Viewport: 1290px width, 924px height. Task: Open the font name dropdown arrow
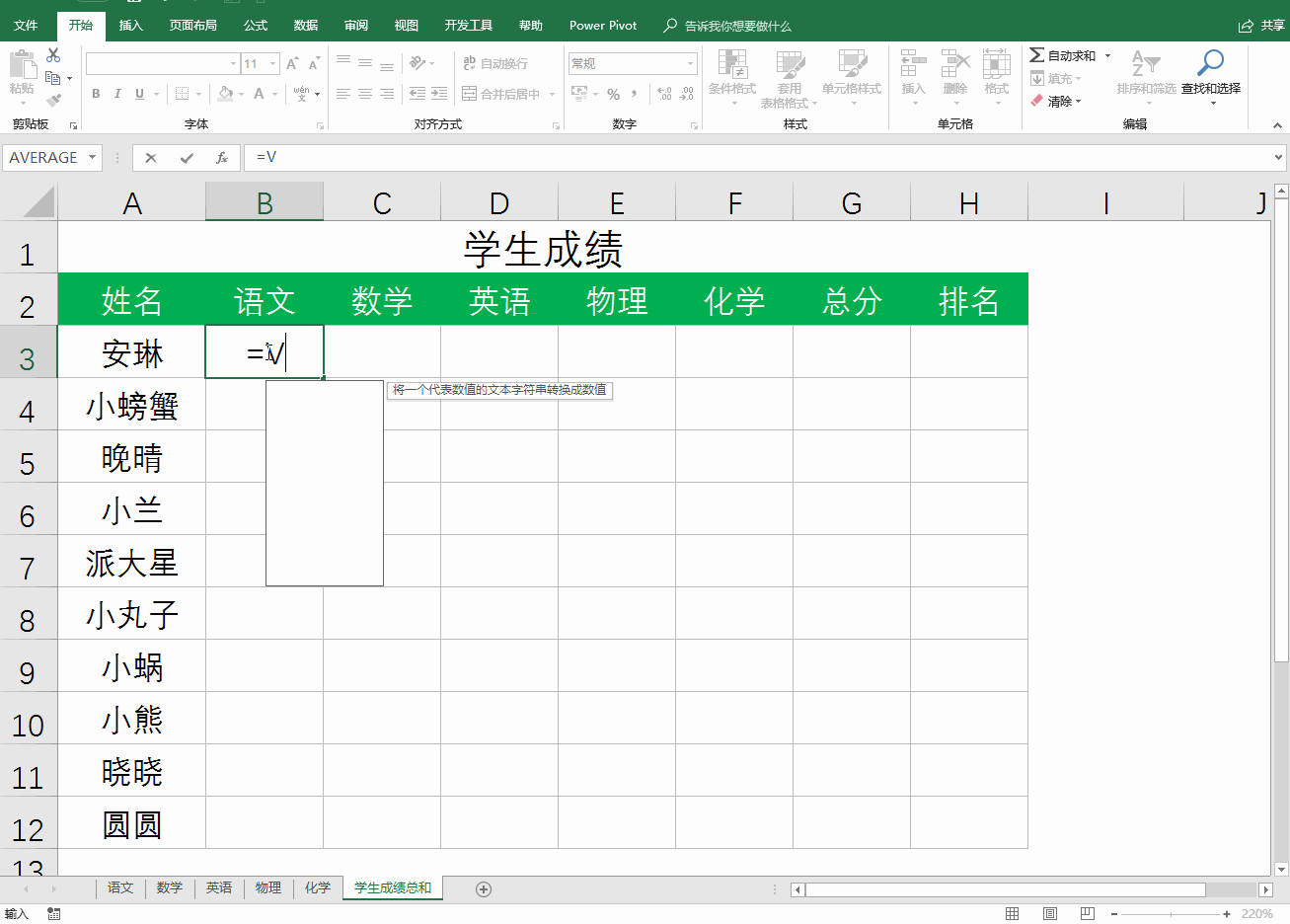pos(233,63)
